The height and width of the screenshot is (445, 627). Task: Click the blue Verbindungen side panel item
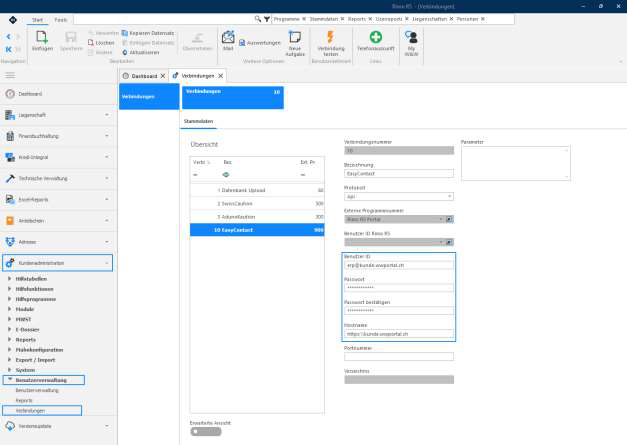point(149,96)
